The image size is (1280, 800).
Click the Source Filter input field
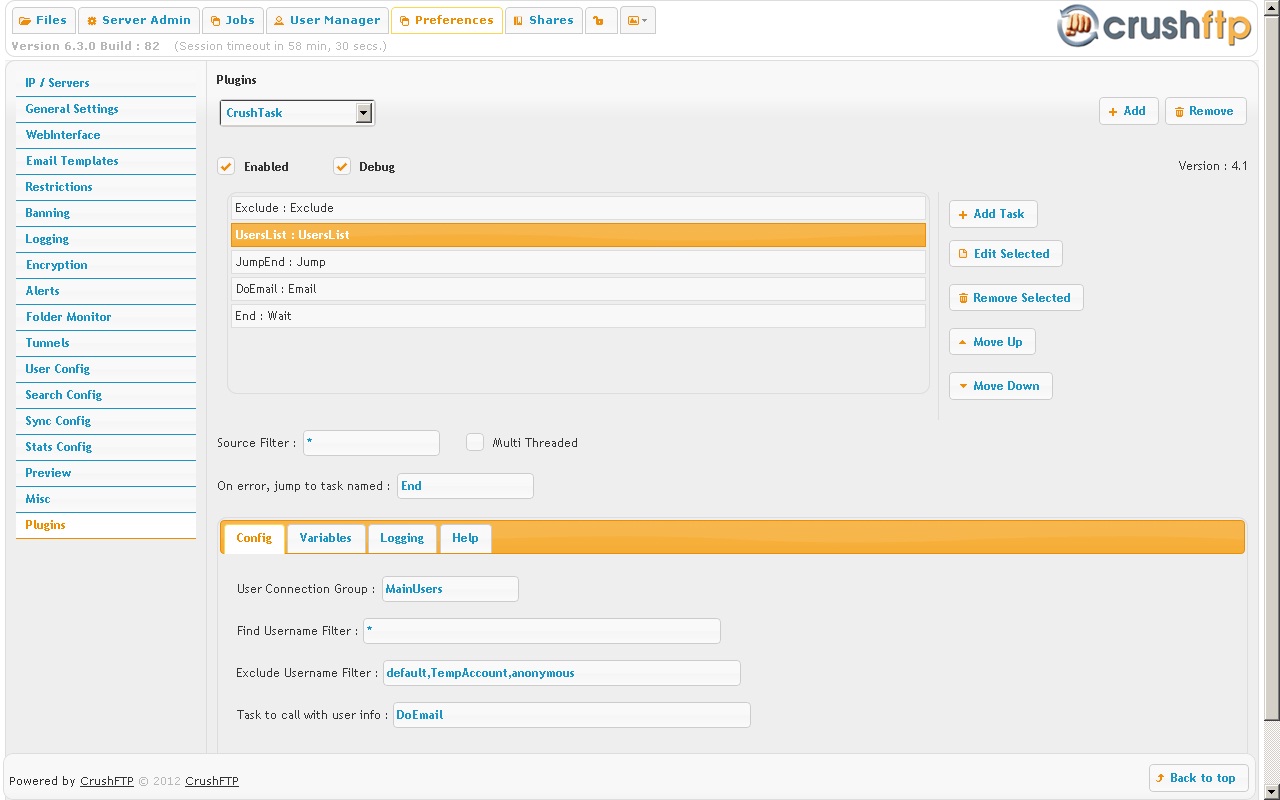point(371,443)
